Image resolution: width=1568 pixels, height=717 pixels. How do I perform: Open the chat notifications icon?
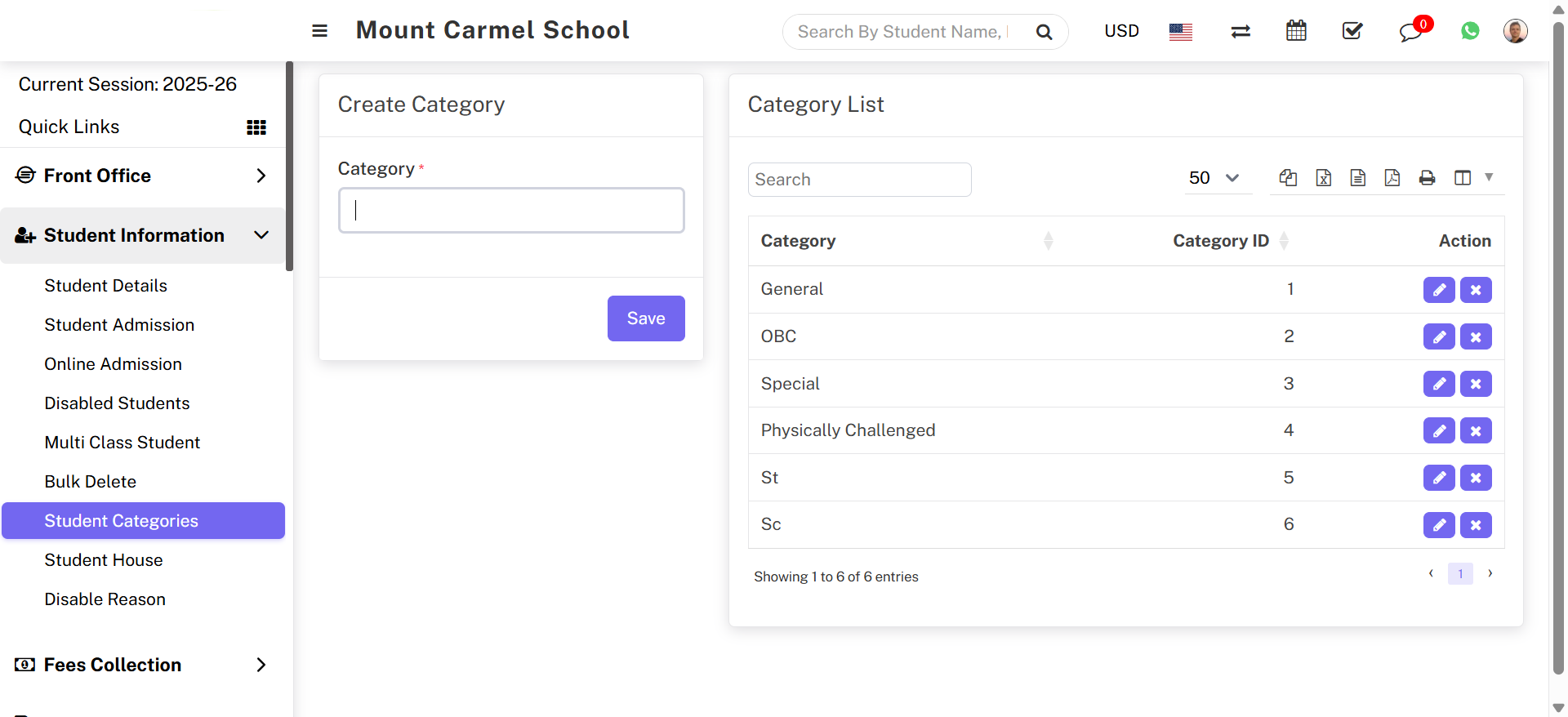pyautogui.click(x=1410, y=32)
